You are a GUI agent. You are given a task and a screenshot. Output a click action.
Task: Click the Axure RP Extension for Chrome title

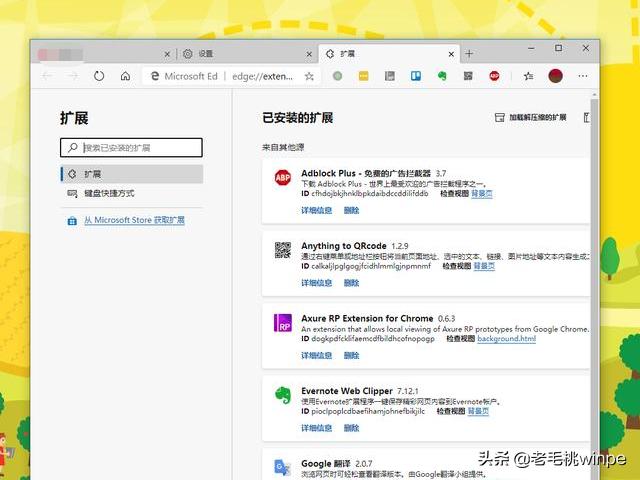(x=367, y=318)
